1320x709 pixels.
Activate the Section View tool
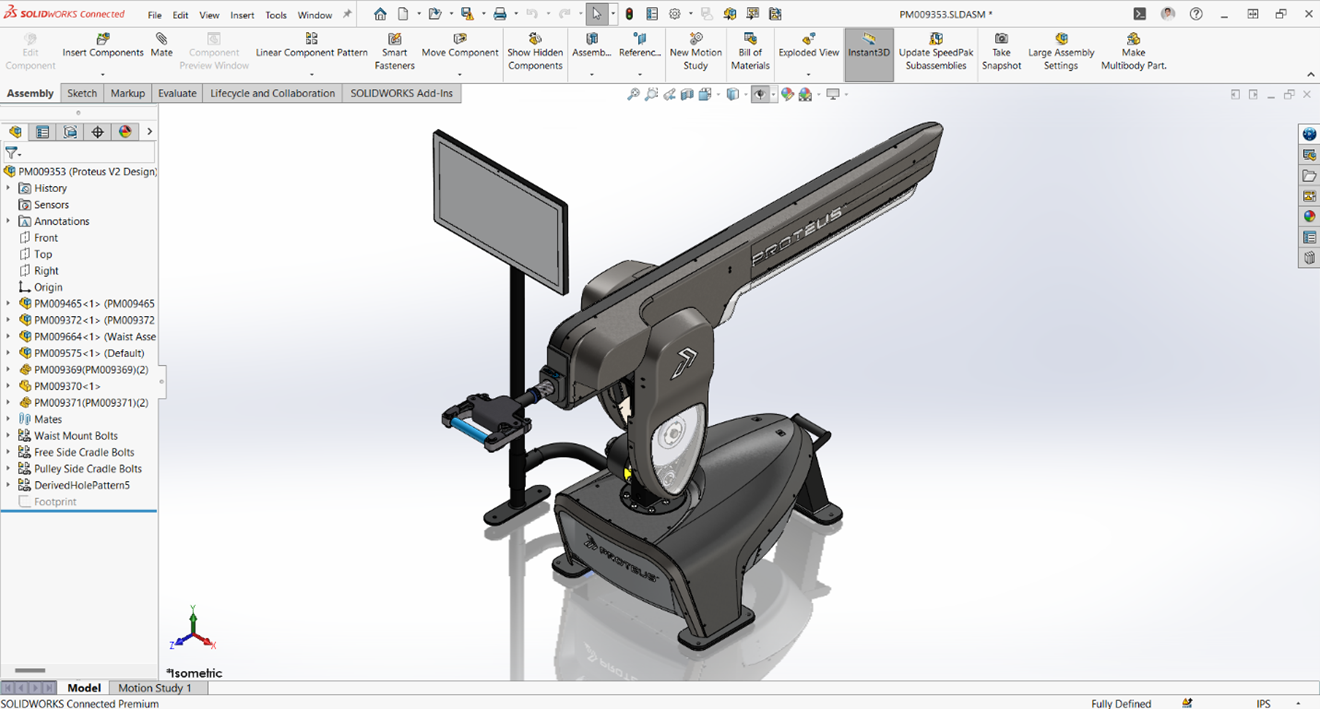point(687,94)
